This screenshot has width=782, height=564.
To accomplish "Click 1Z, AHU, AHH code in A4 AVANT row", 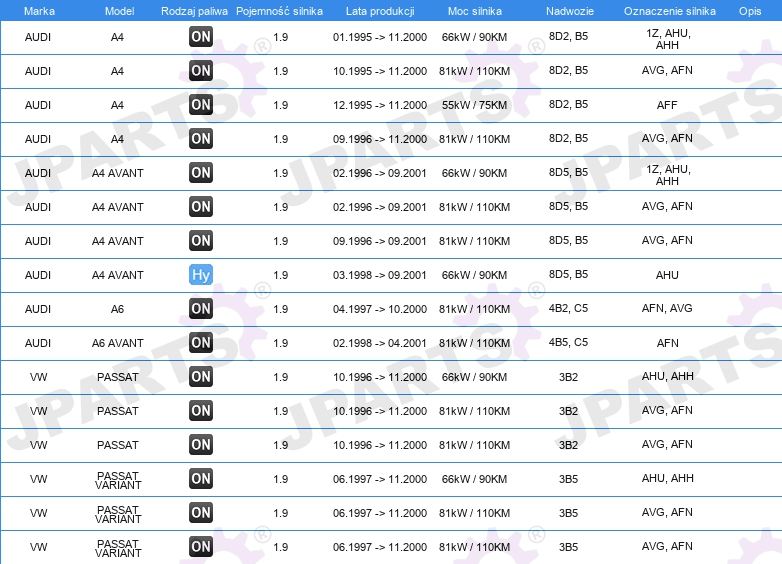I will [668, 175].
